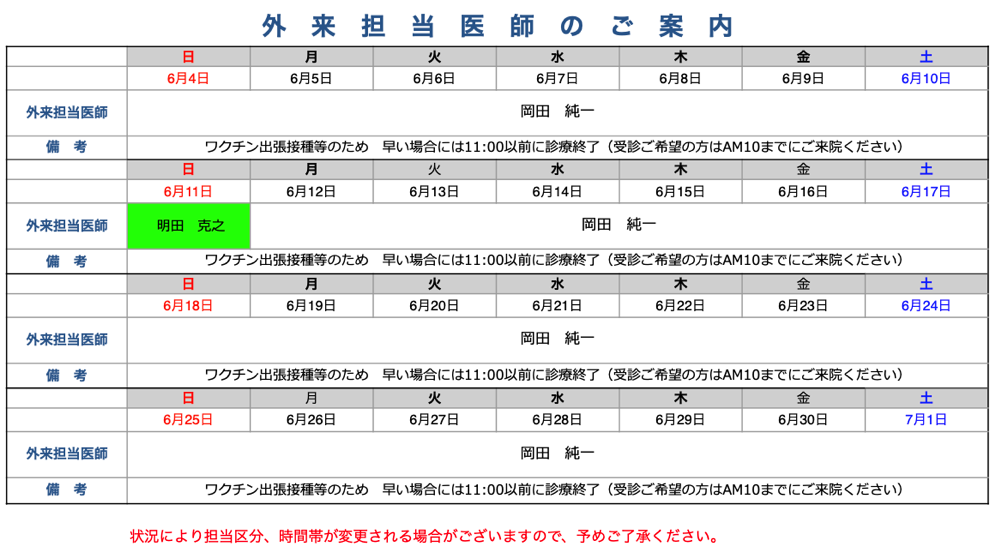Viewport: 996px width, 553px height.
Task: Click the 6月13日 date cell
Action: (x=434, y=192)
